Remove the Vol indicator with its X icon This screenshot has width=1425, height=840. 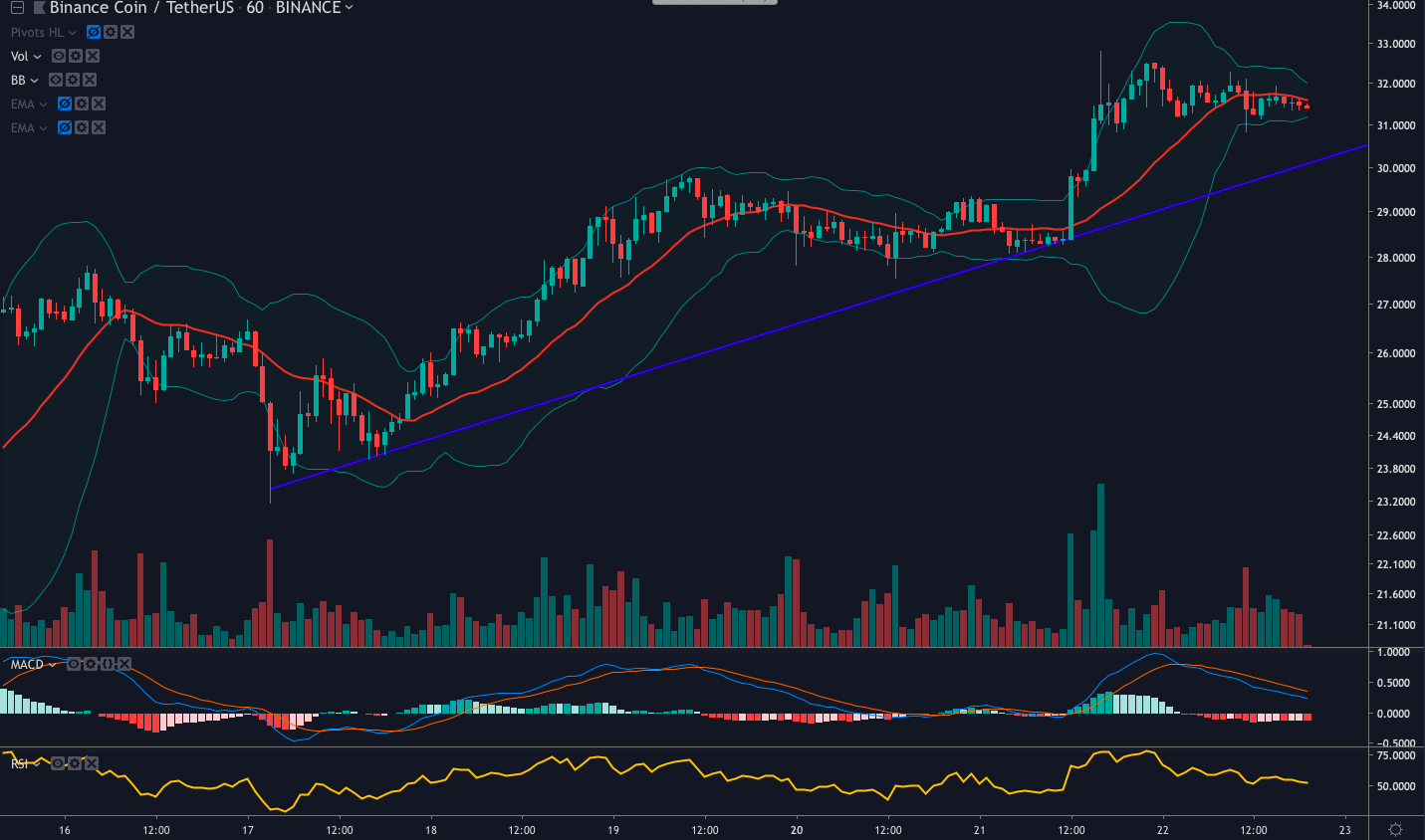[x=92, y=56]
